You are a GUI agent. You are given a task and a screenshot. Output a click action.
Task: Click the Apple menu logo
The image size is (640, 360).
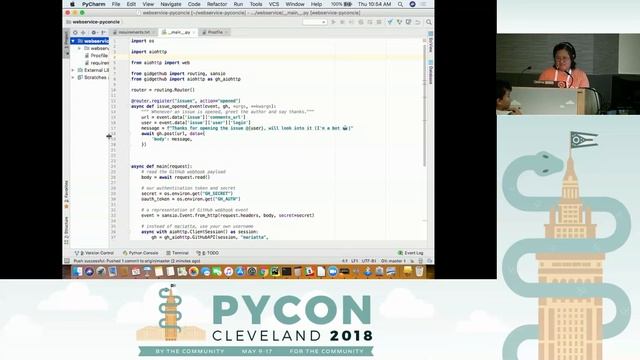[x=73, y=4]
